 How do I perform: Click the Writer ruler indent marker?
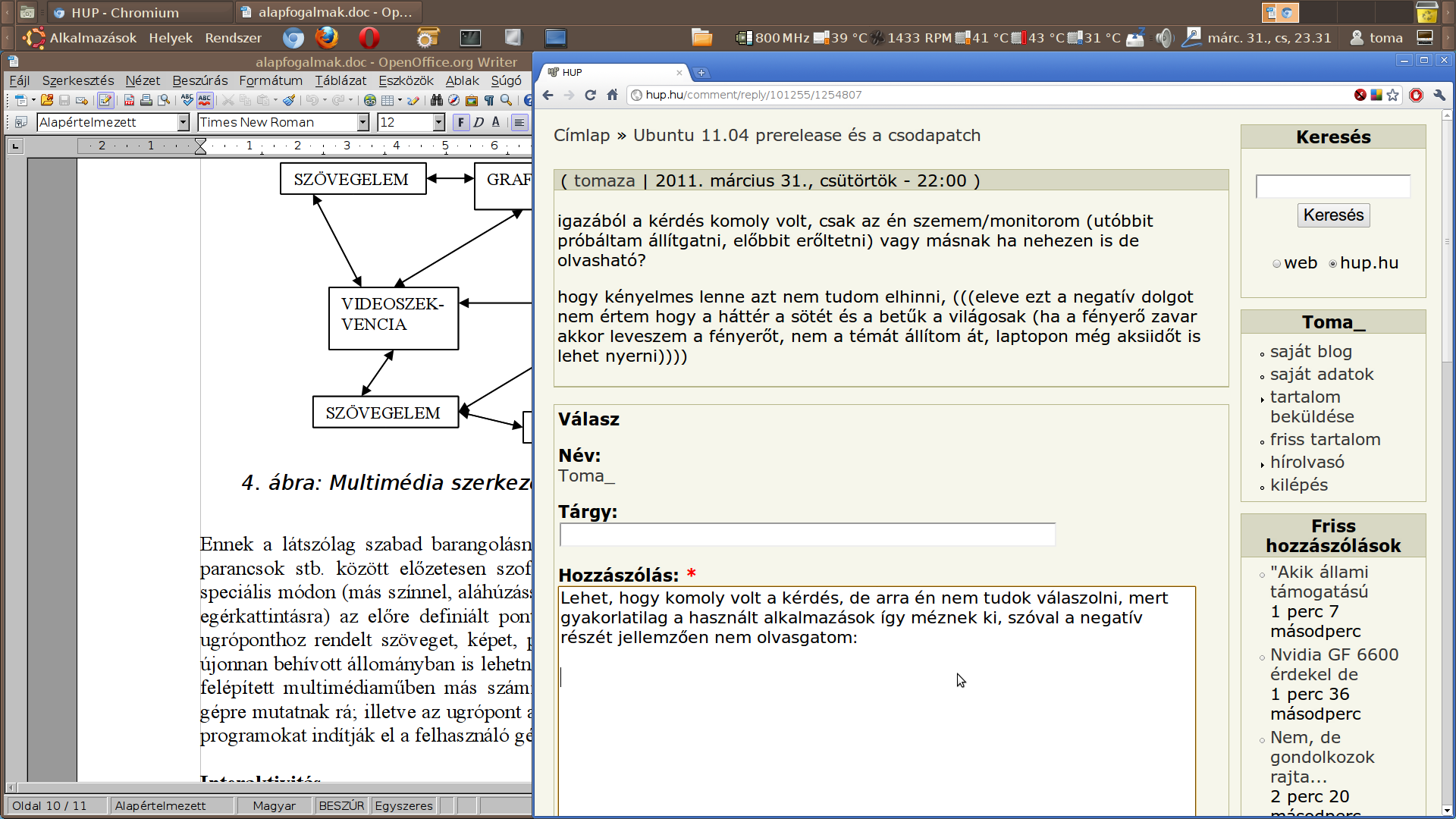pyautogui.click(x=200, y=146)
